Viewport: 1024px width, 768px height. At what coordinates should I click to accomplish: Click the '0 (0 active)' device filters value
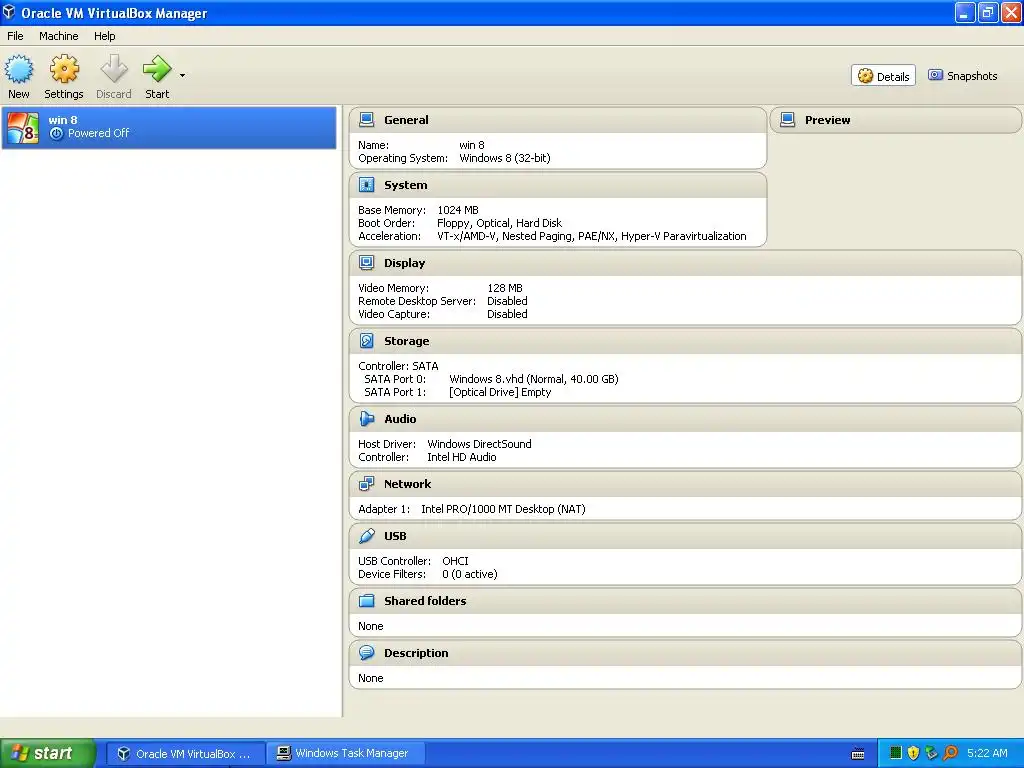coord(470,574)
